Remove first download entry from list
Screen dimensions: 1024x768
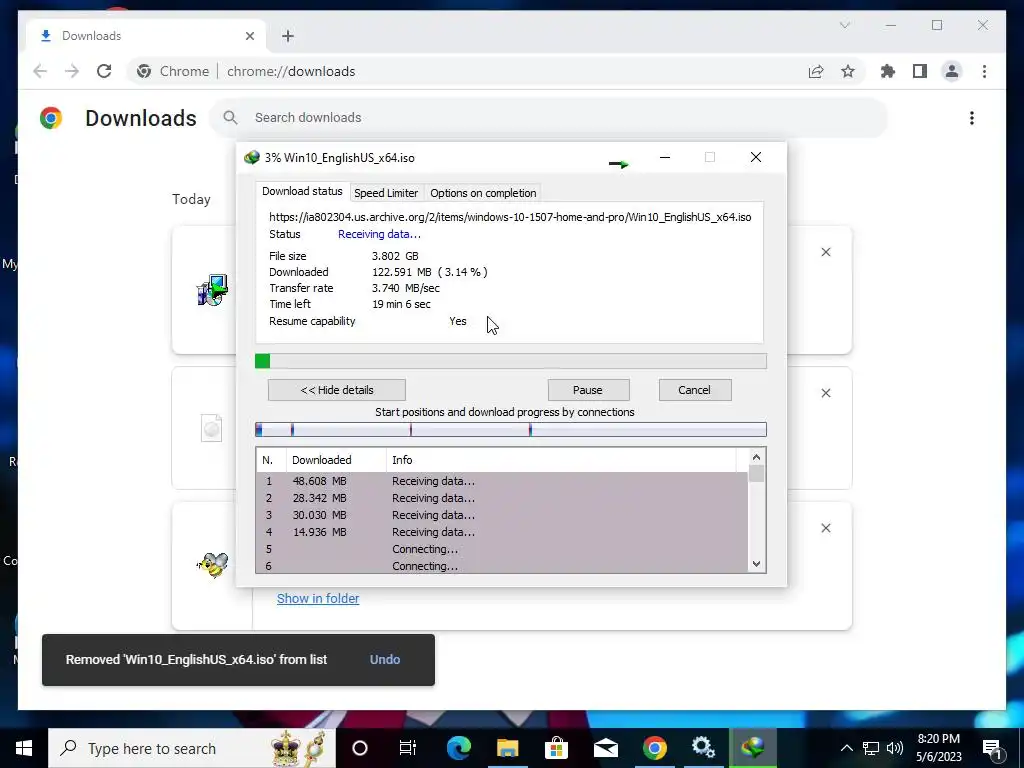[x=825, y=252]
